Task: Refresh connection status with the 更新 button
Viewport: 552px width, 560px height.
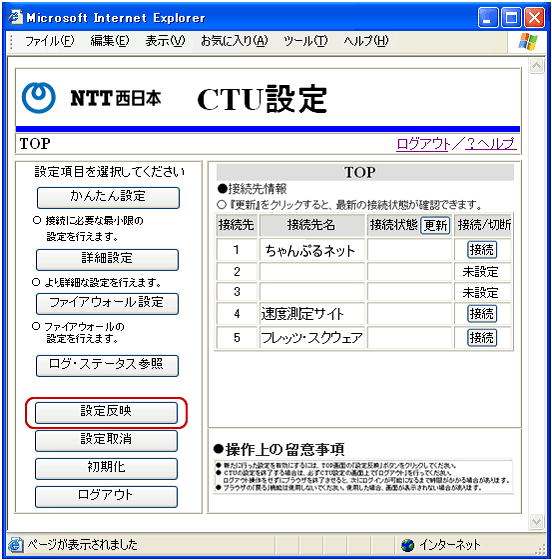Action: [x=435, y=225]
